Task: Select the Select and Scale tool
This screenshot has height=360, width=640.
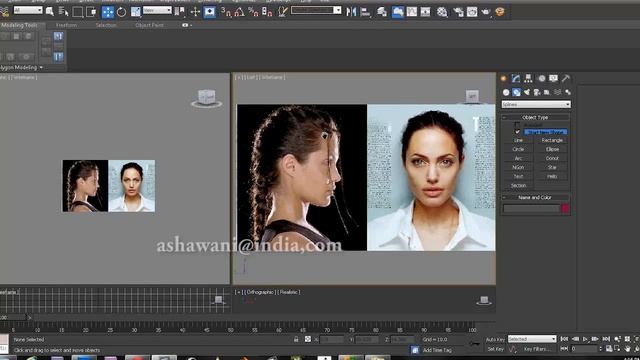Action: tap(136, 12)
